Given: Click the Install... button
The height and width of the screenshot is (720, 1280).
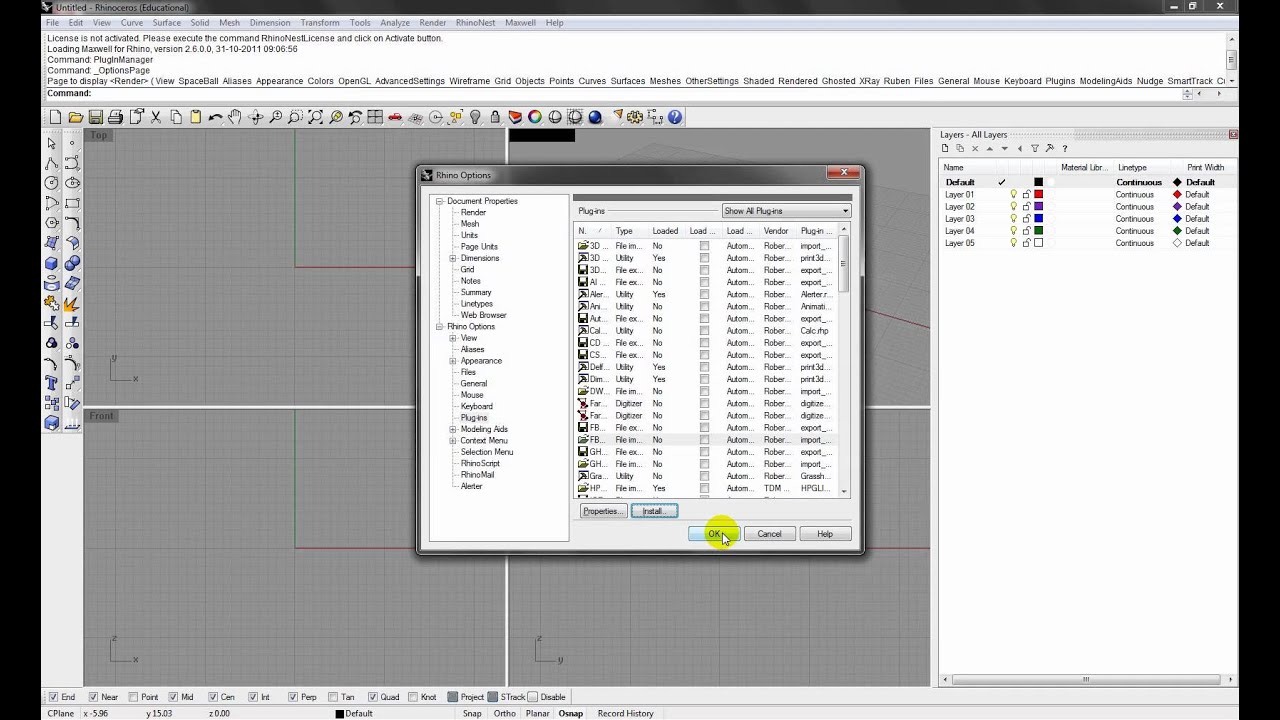Looking at the screenshot, I should [654, 511].
